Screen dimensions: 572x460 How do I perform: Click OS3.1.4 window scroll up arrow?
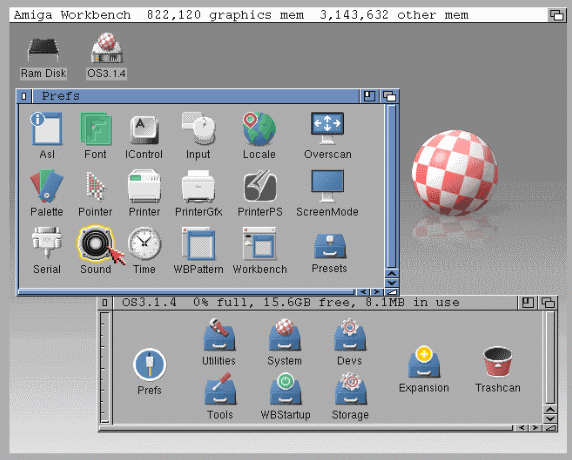pos(550,409)
